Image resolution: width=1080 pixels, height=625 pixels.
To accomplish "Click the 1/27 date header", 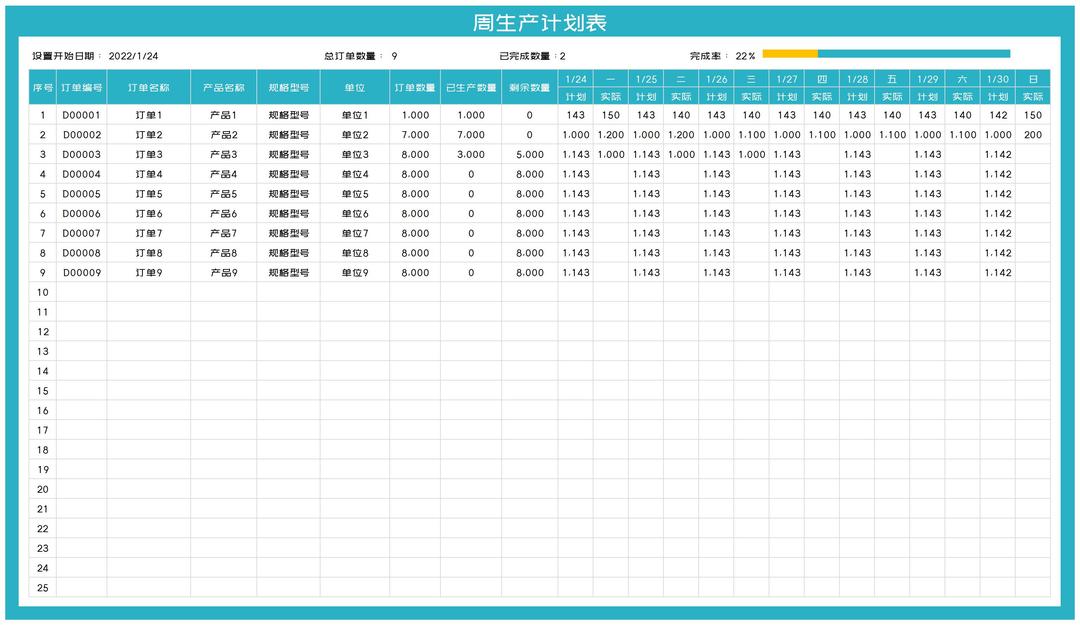I will pos(787,79).
